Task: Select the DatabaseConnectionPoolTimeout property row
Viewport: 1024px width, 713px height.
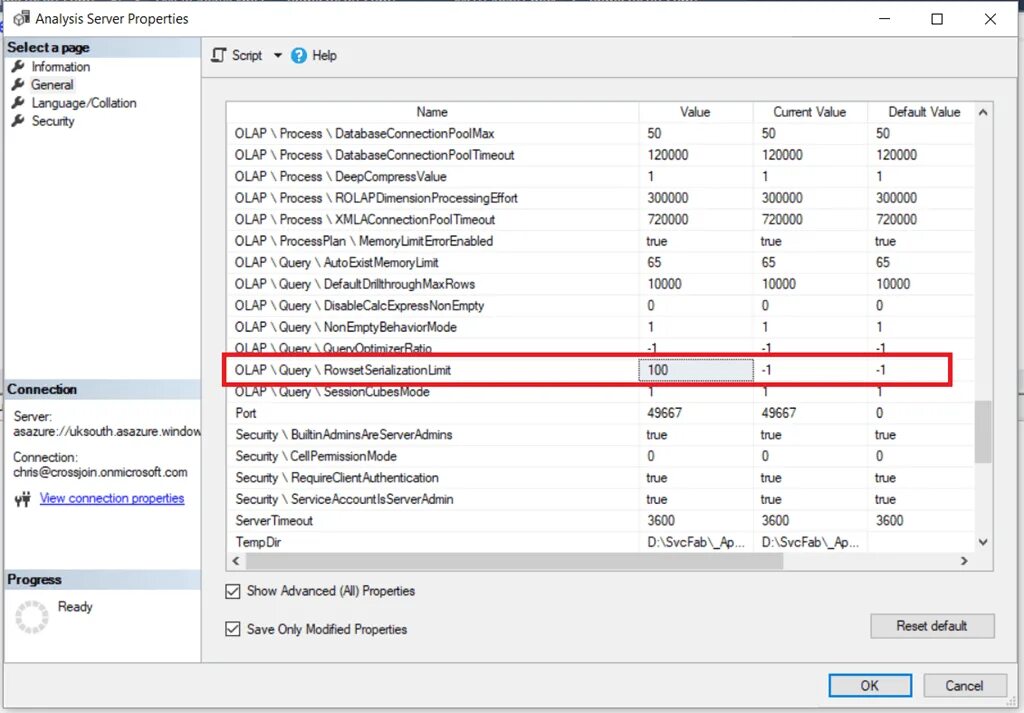Action: tap(600, 155)
